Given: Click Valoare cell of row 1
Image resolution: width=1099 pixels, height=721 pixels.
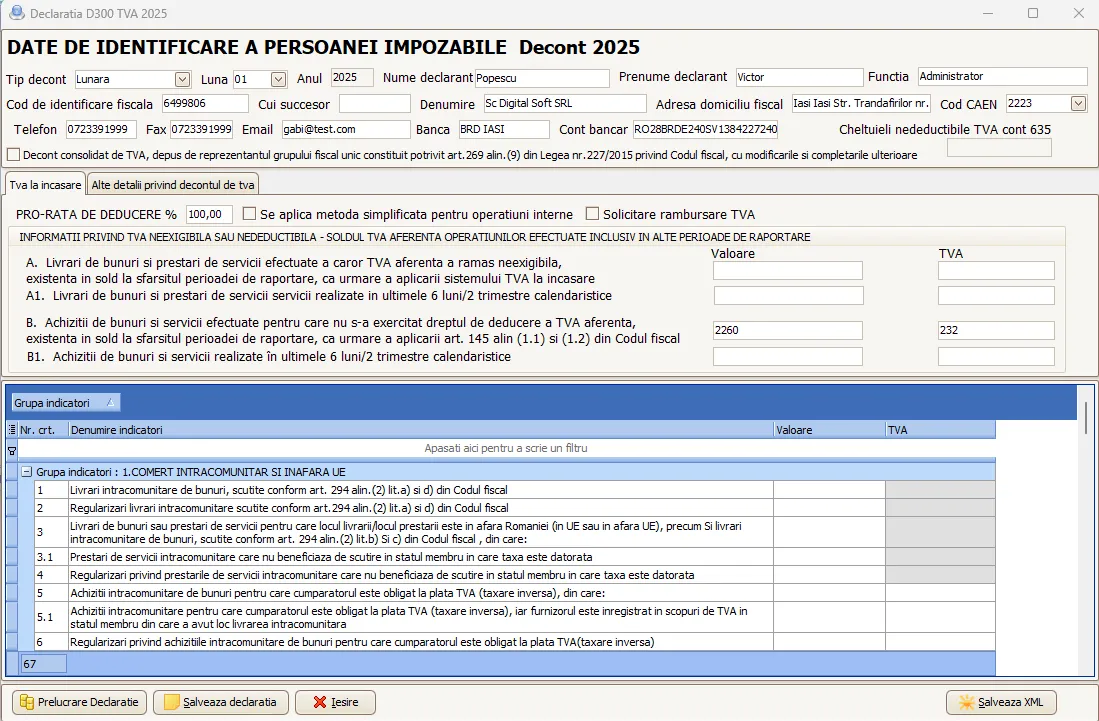Looking at the screenshot, I should coord(829,490).
